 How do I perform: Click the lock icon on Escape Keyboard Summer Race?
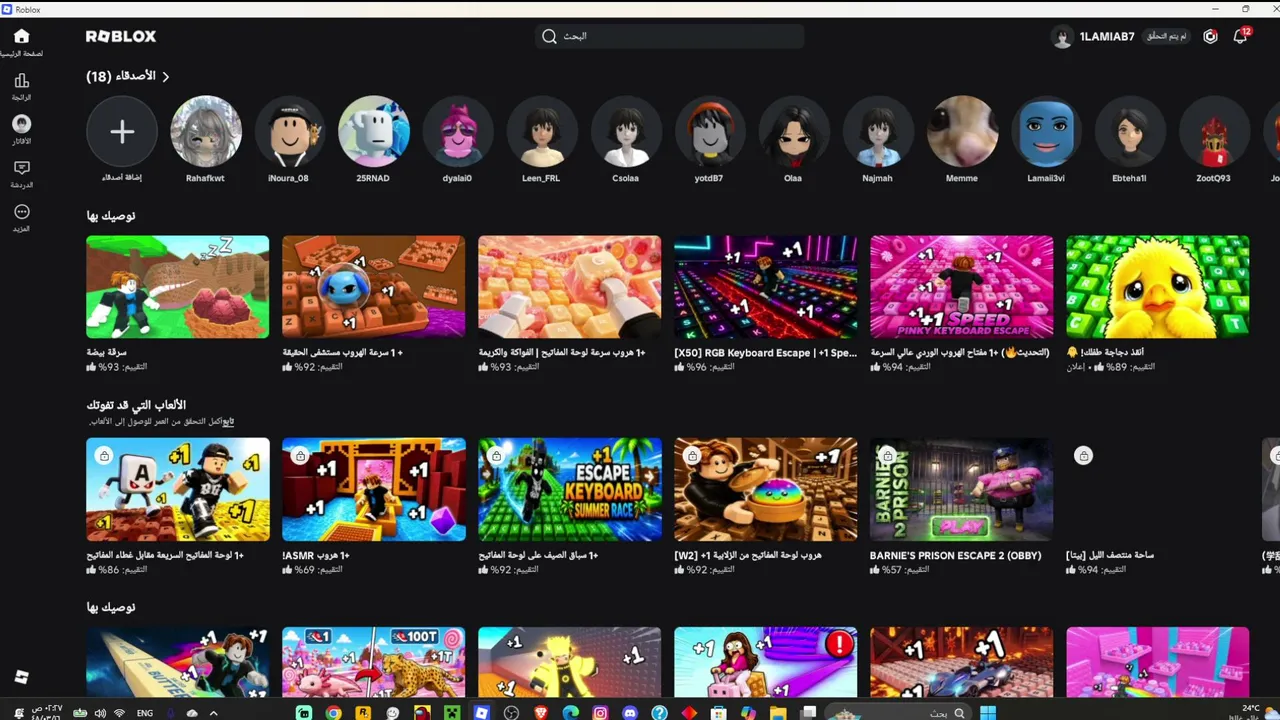pyautogui.click(x=496, y=456)
